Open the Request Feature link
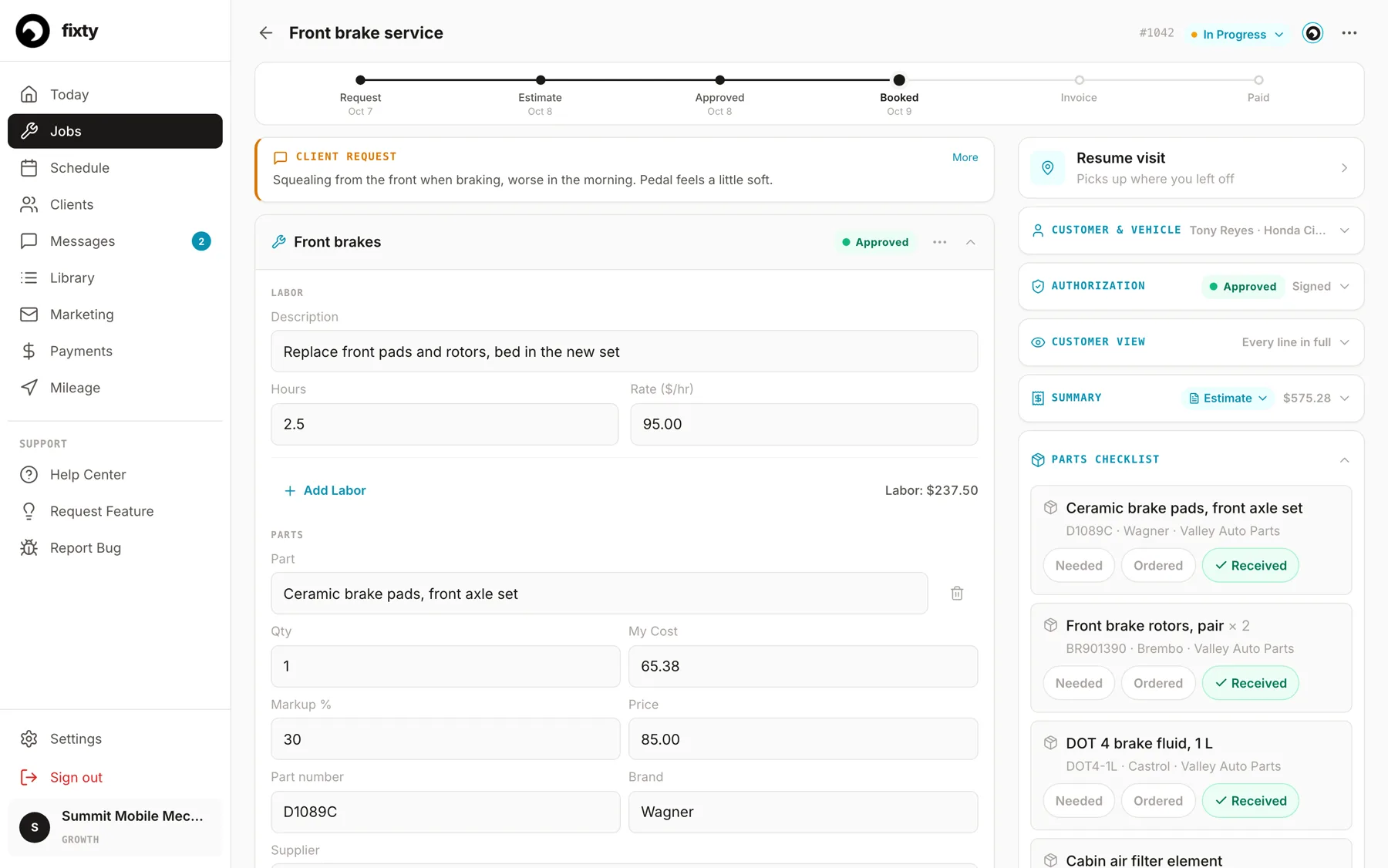The image size is (1388, 868). coord(115,511)
